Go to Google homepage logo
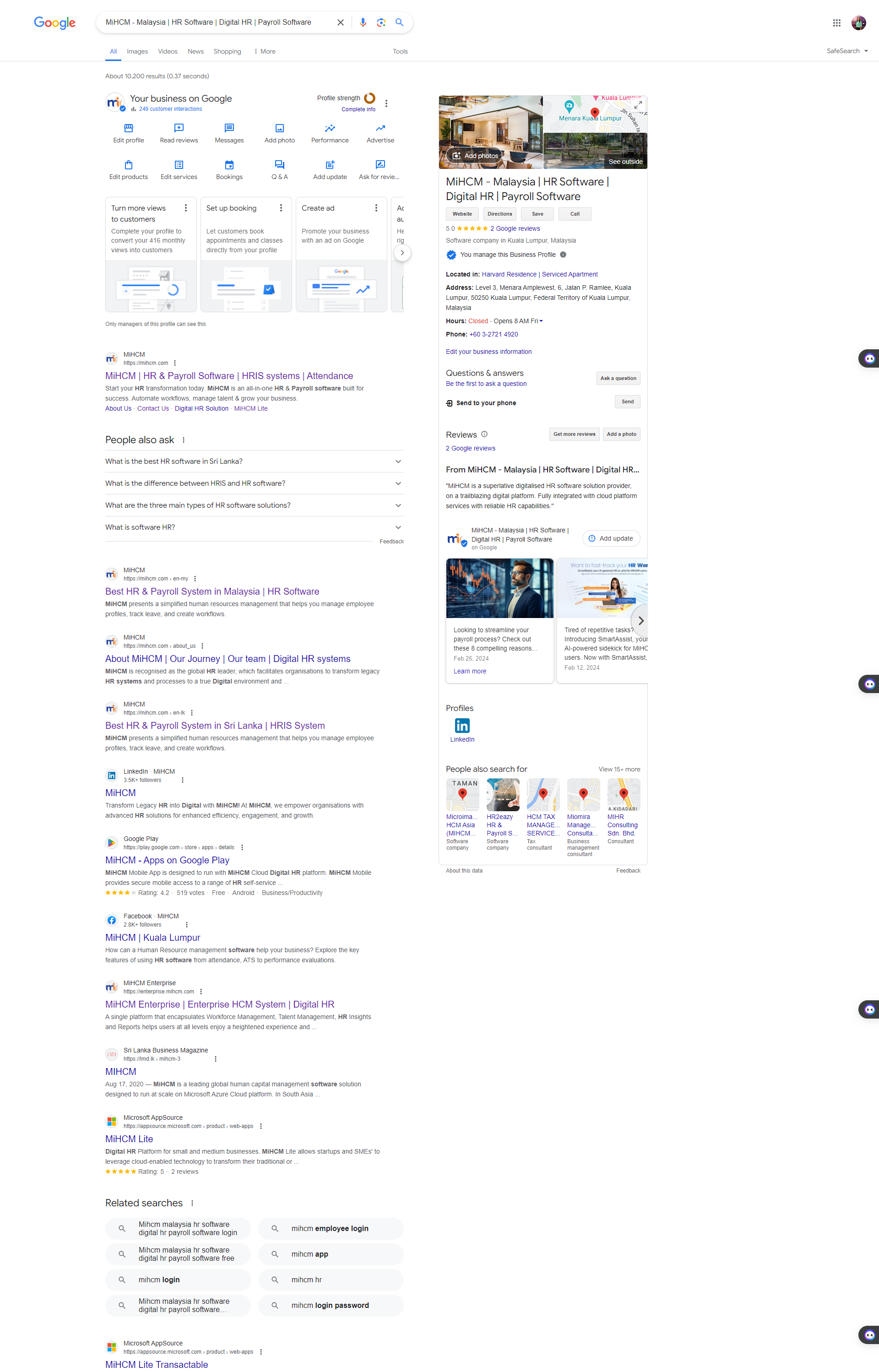879x1372 pixels. pos(55,23)
